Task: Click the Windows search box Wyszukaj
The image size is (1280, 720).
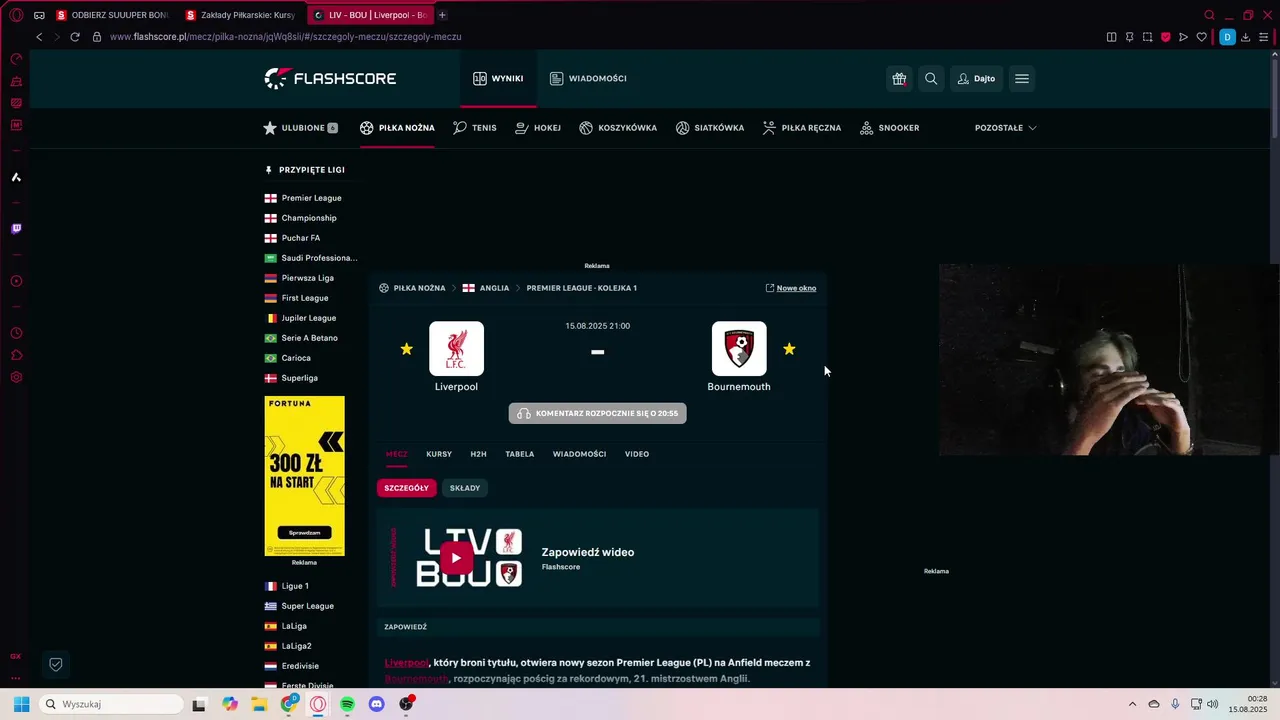Action: 110,704
